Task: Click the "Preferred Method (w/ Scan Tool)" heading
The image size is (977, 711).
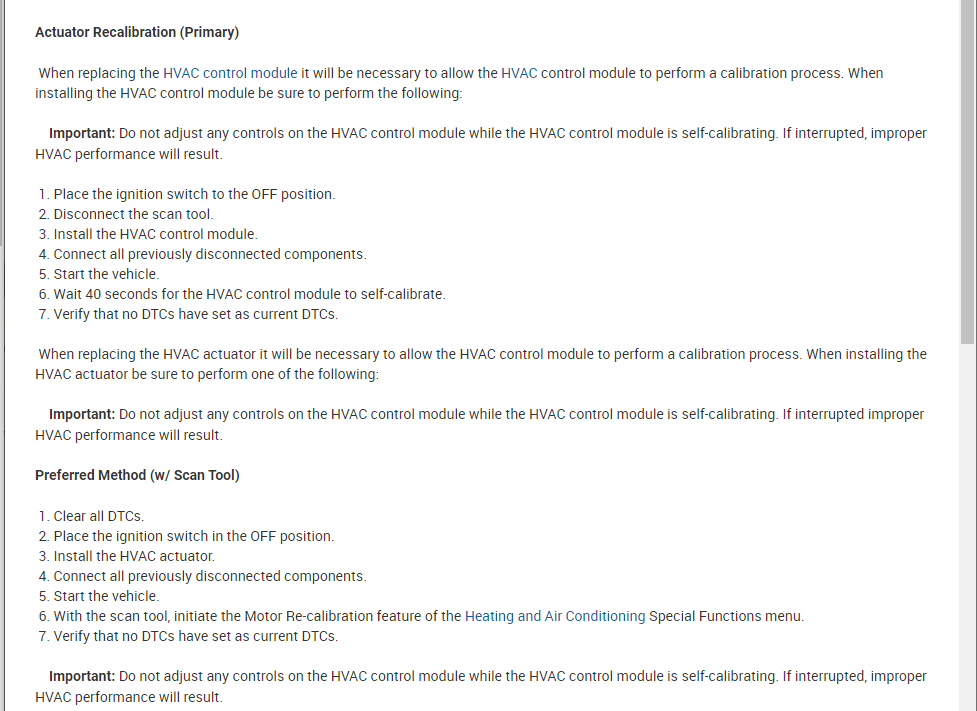Action: click(137, 475)
